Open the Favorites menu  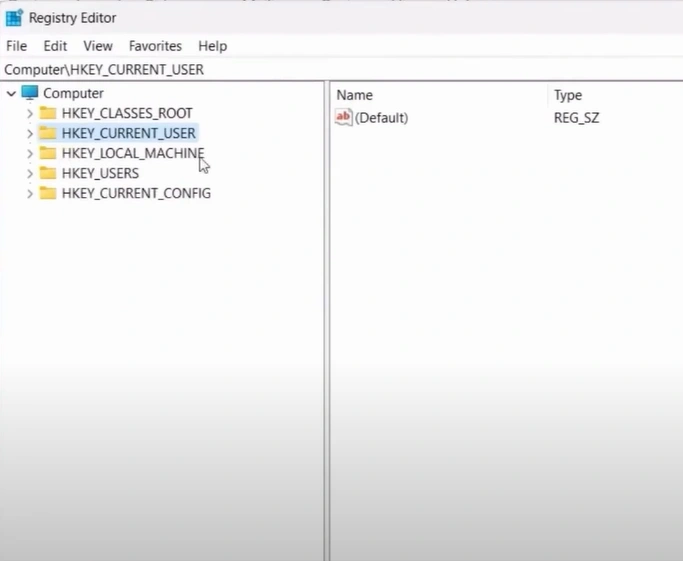pyautogui.click(x=155, y=46)
